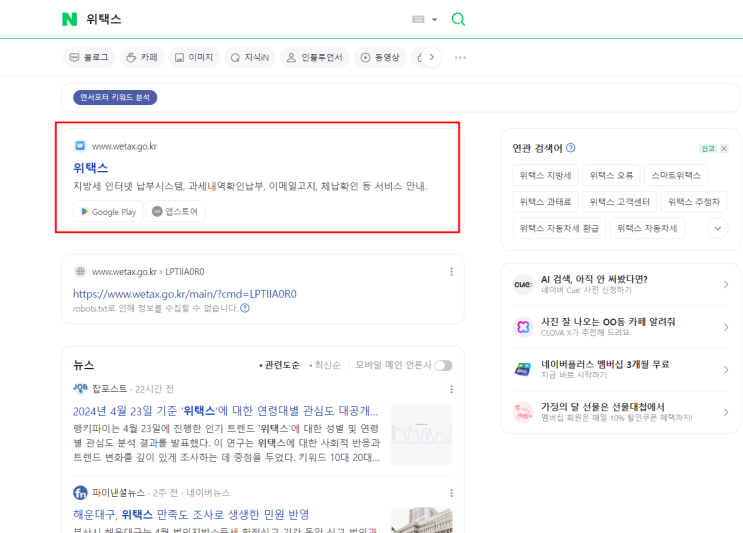This screenshot has height=533, width=743.
Task: Click the green Naver N logo
Action: (69, 19)
